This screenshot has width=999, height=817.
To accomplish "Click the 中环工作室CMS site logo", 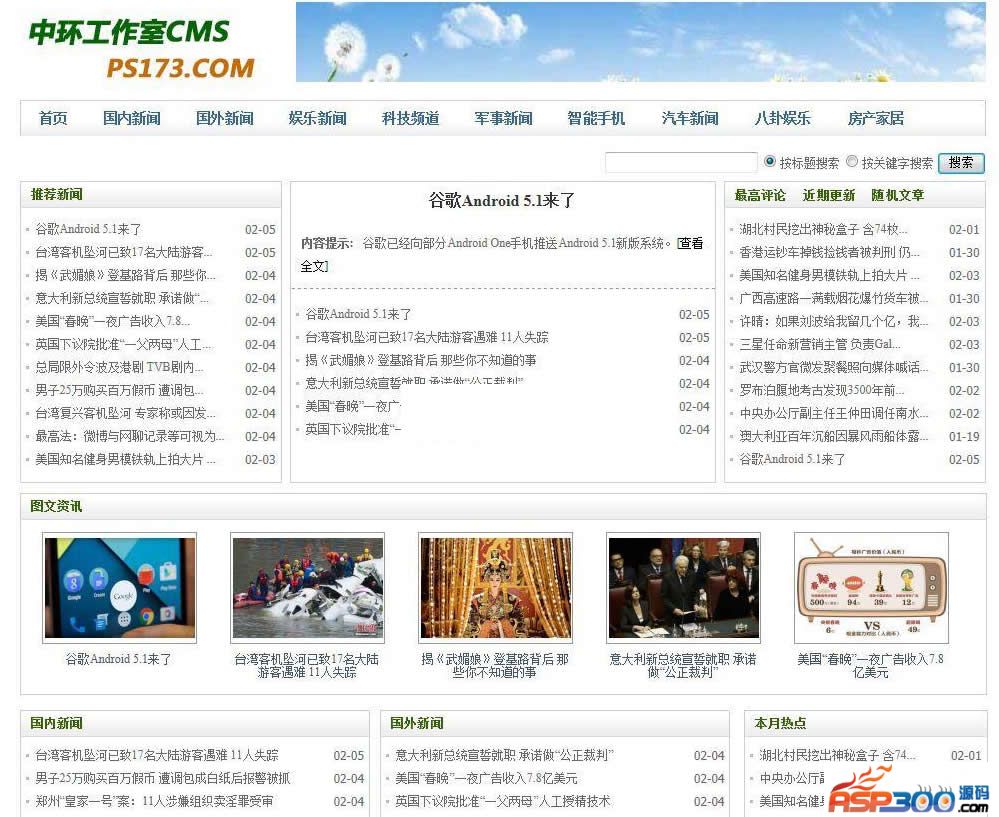I will pos(141,49).
